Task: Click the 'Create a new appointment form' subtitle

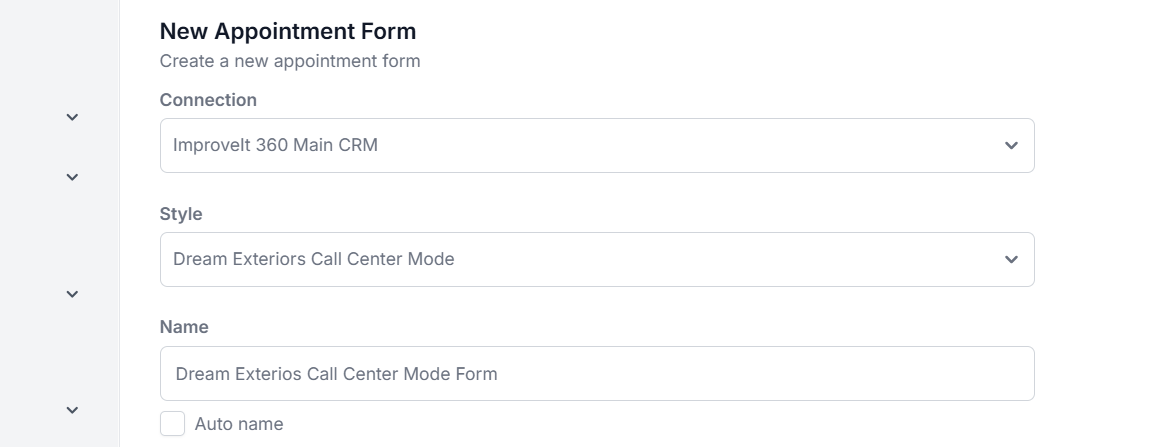Action: (290, 61)
